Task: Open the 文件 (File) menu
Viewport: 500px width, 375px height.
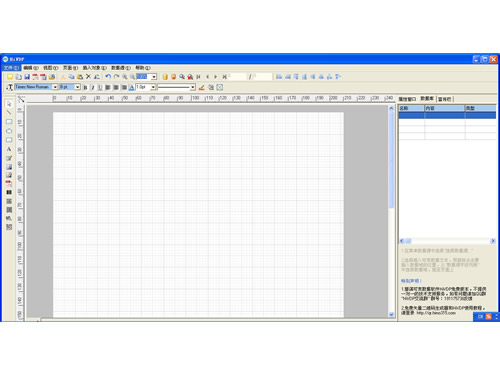Action: (x=12, y=68)
